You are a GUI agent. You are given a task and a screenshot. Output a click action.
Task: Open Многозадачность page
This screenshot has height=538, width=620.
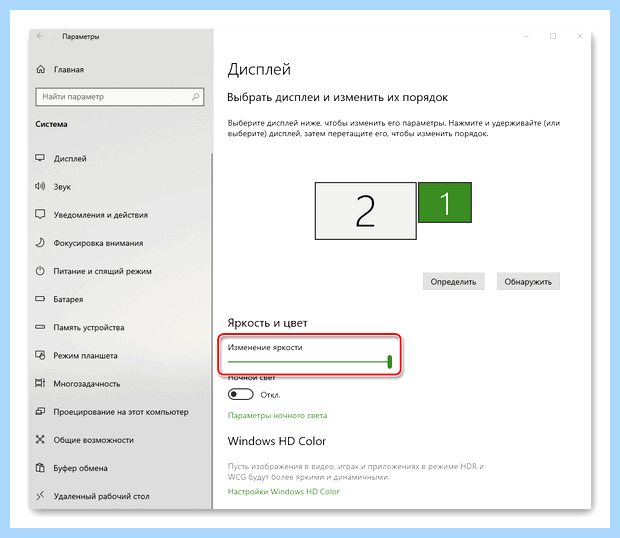click(87, 383)
